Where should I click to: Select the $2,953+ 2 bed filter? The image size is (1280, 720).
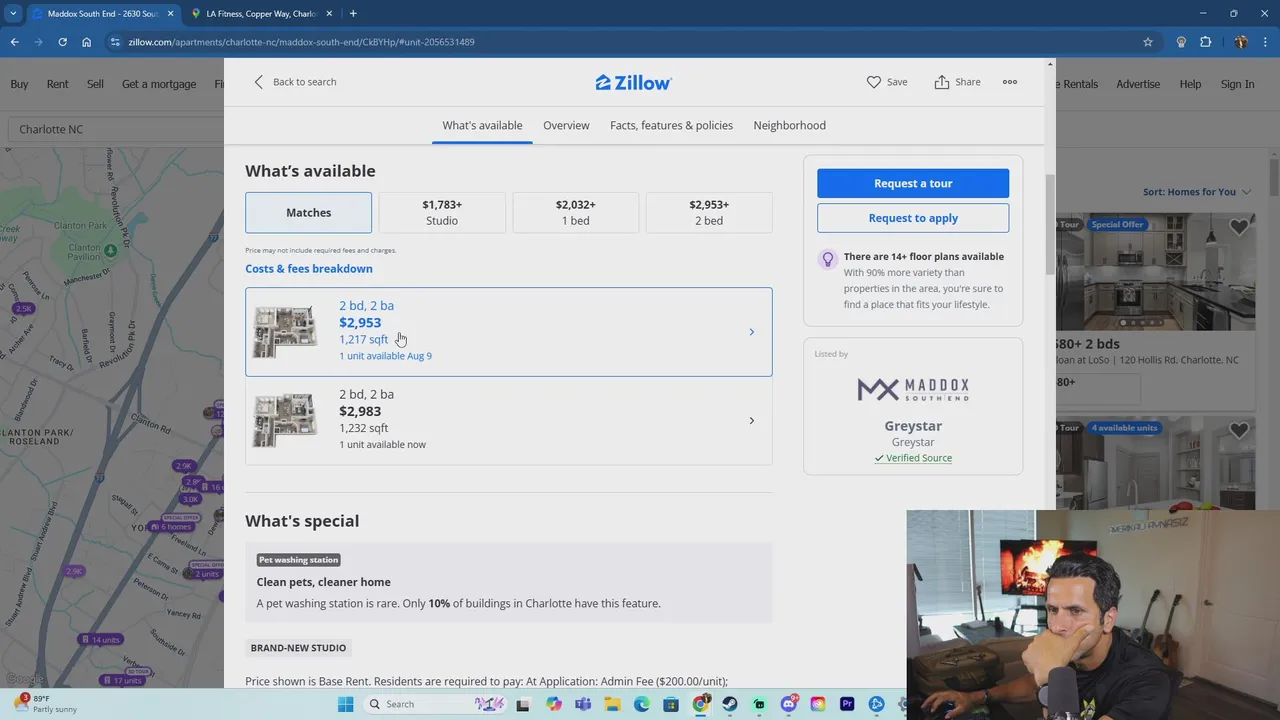709,212
